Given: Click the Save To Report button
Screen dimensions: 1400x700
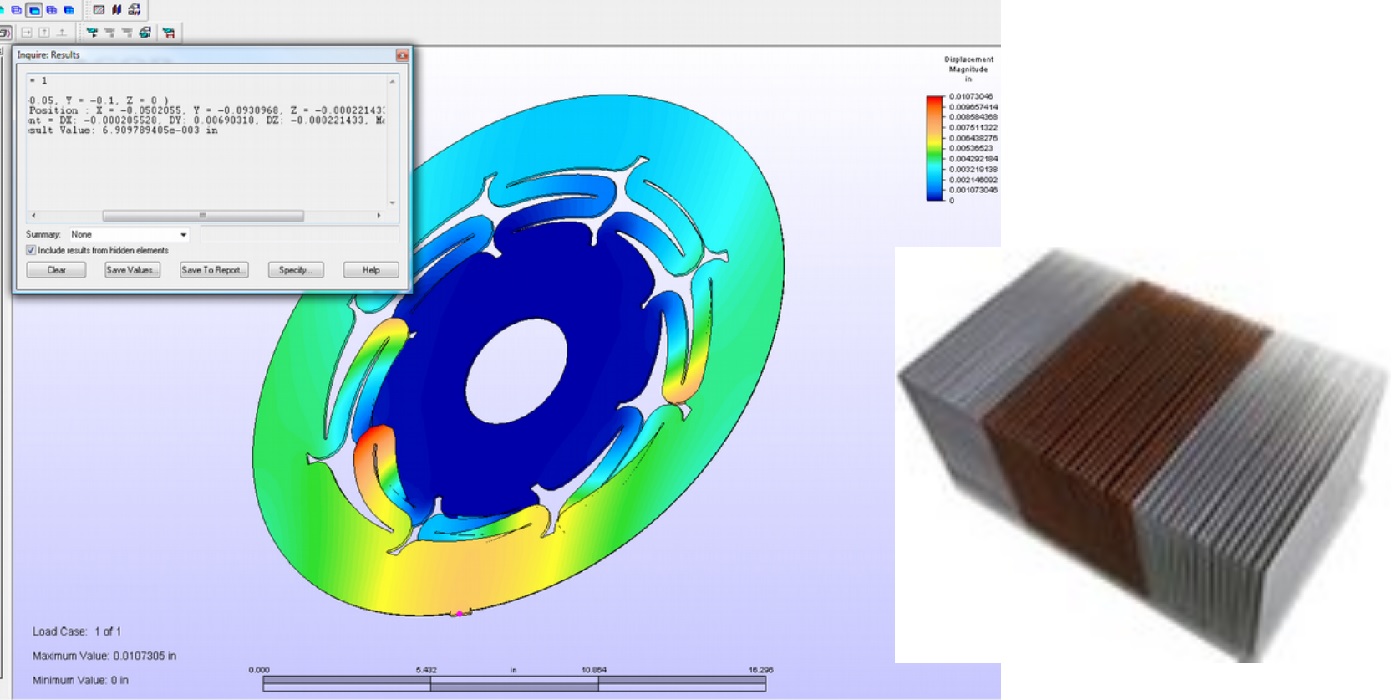Looking at the screenshot, I should (214, 270).
